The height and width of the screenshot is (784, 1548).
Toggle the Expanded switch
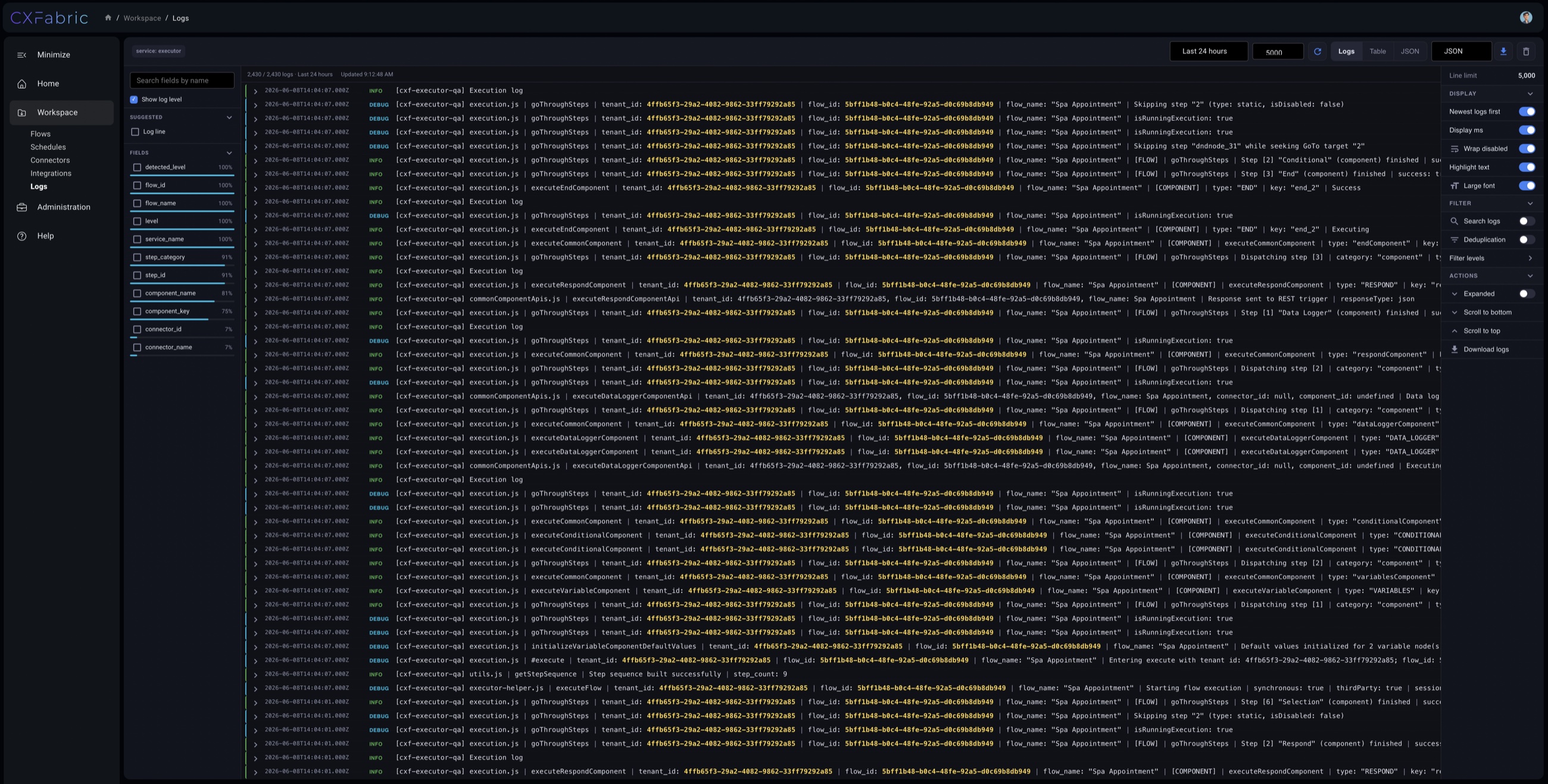pos(1527,293)
